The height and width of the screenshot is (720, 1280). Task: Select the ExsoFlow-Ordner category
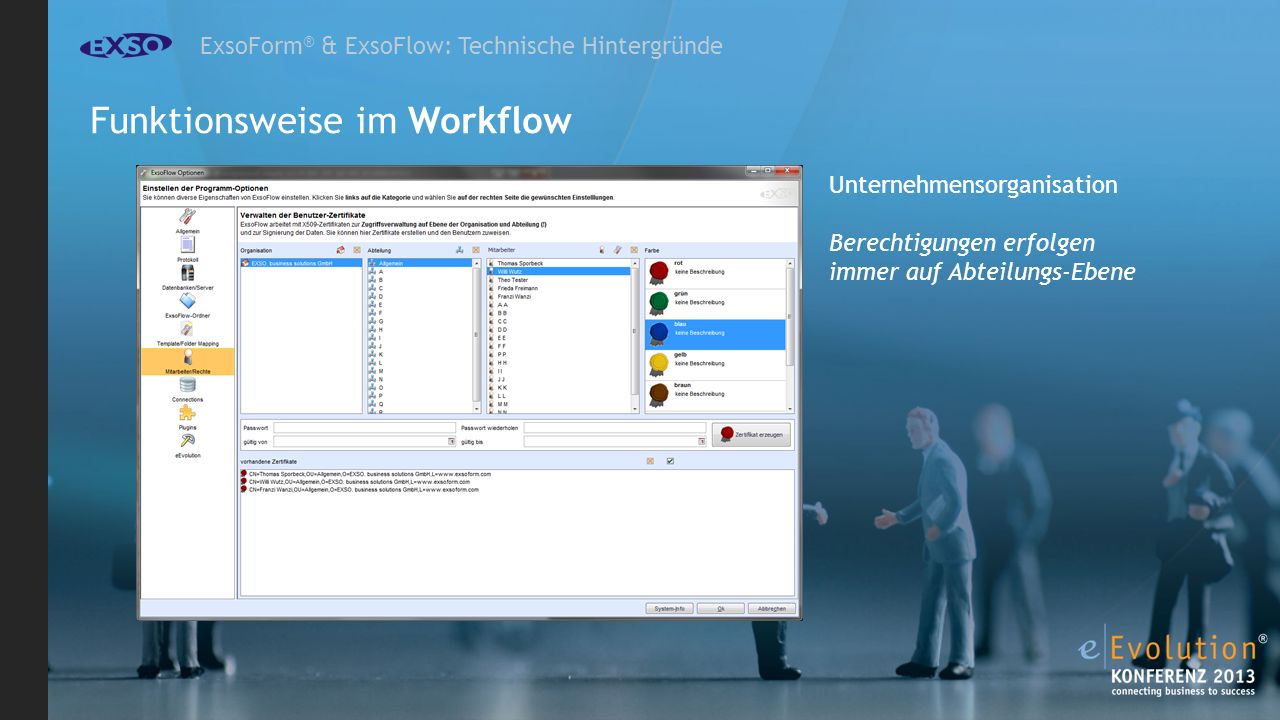187,305
